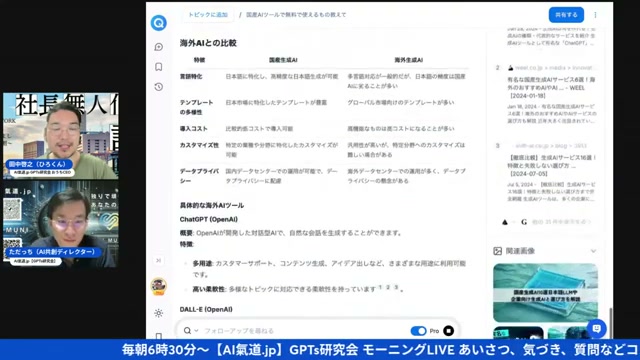Click citation number 3 after 高い柔軟性
Screen dimensions: 640x360
click(x=396, y=287)
